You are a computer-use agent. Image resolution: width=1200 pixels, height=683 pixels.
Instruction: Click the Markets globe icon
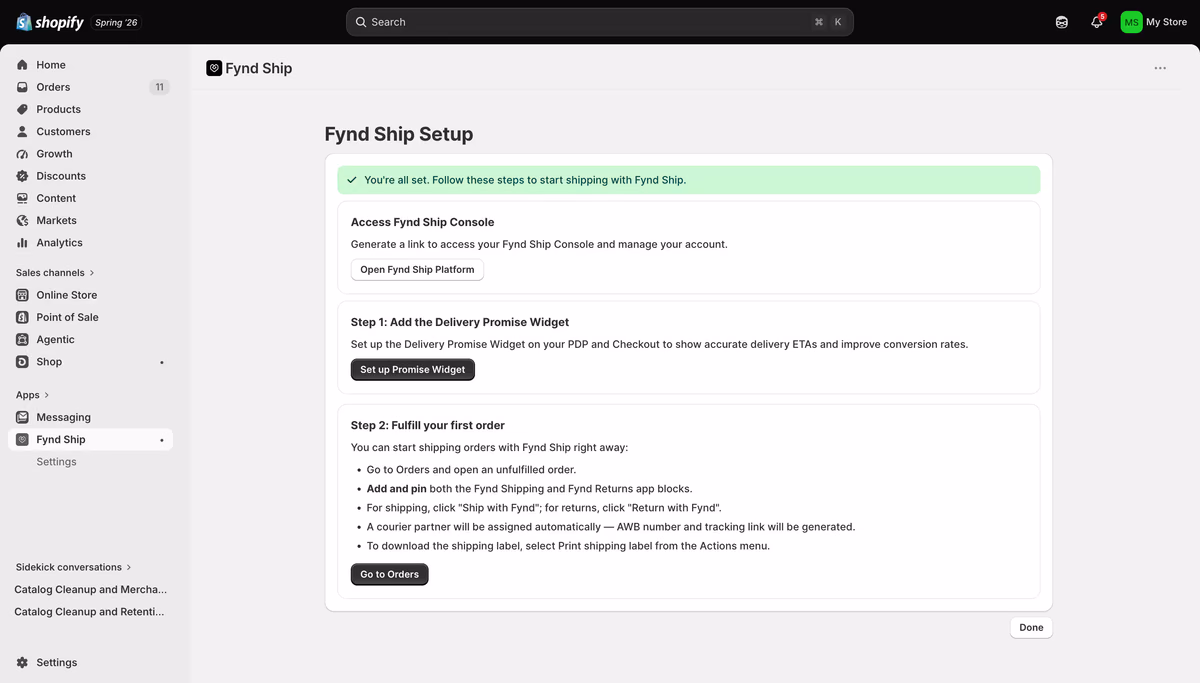click(22, 220)
